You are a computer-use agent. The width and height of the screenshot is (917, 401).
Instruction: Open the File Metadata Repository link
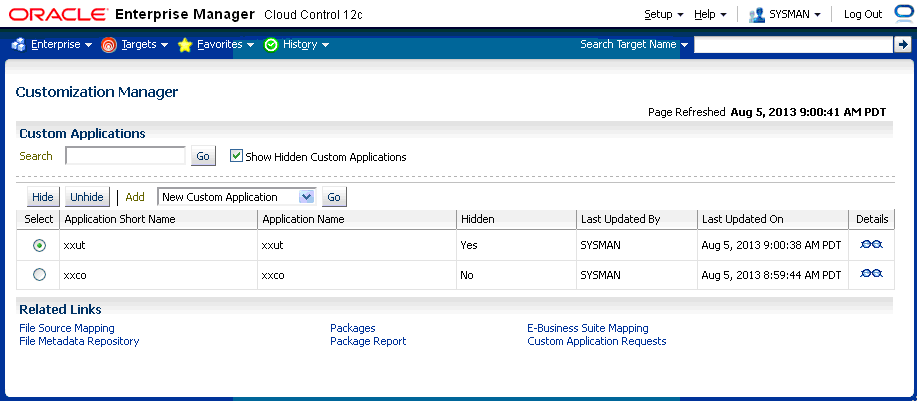79,341
